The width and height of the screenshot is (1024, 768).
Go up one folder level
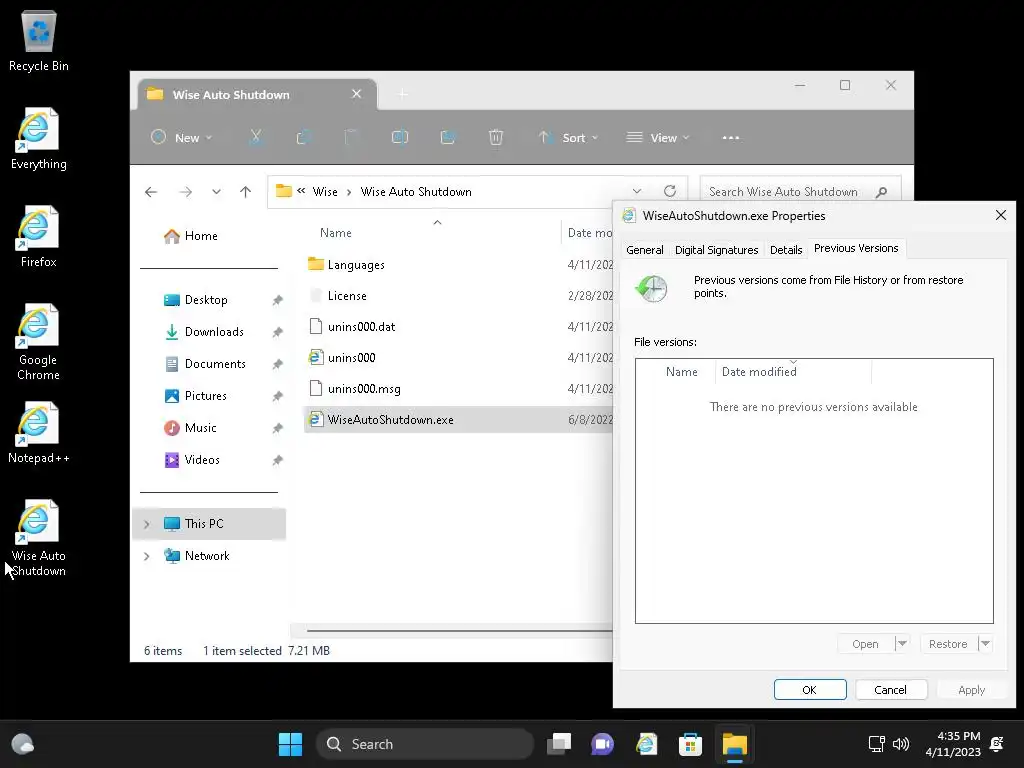click(246, 192)
